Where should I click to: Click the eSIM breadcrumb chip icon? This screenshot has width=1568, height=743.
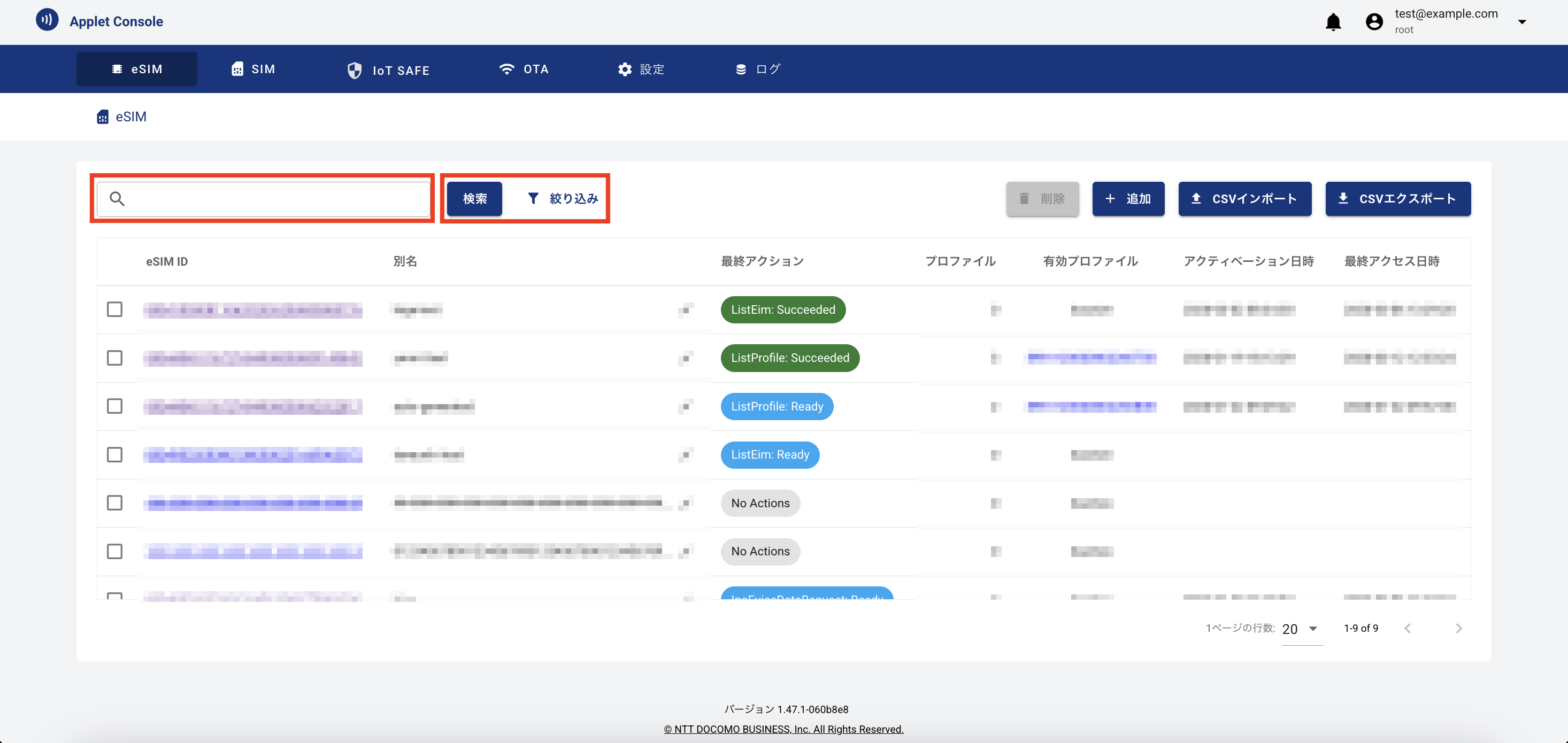pyautogui.click(x=103, y=117)
